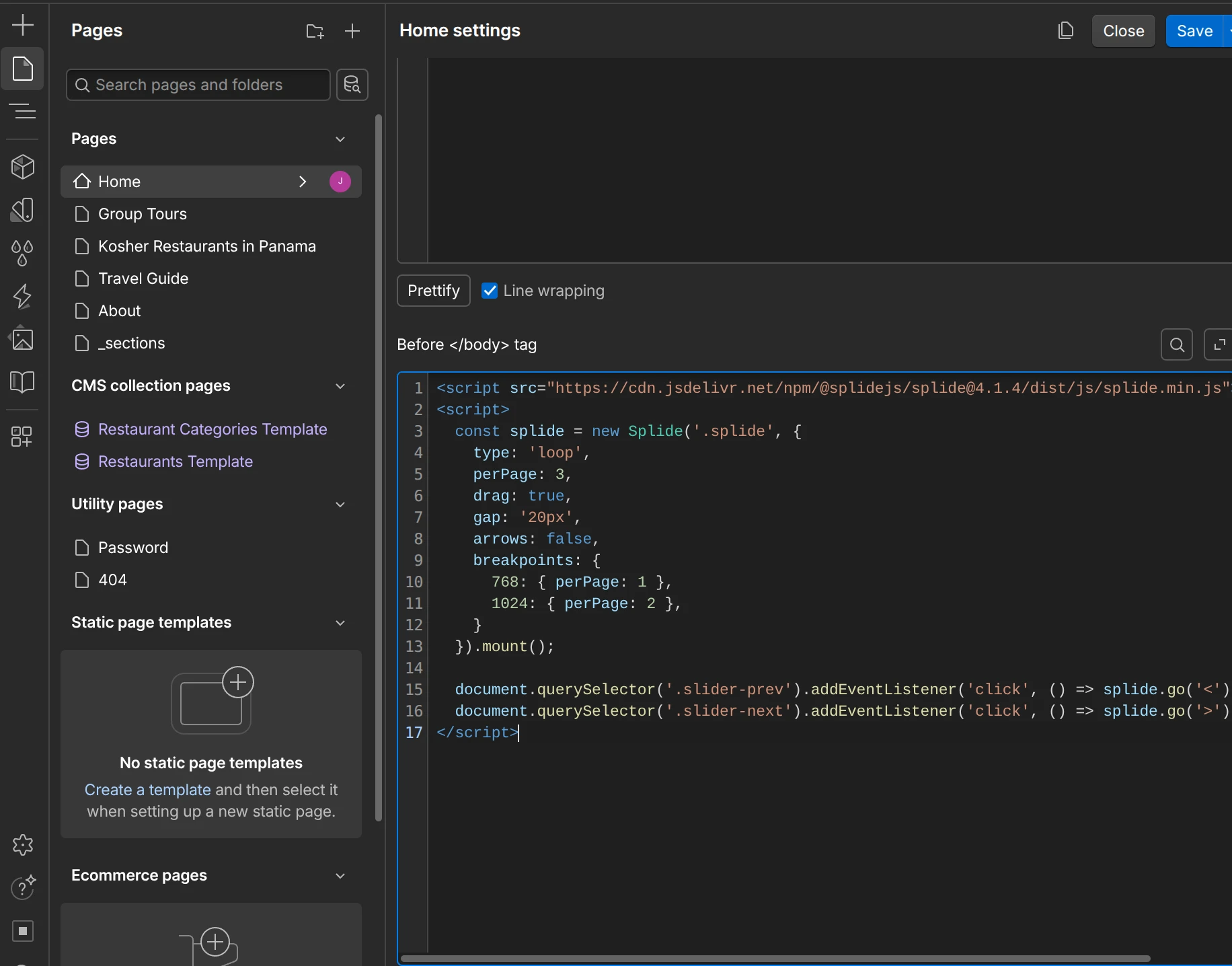Open the Interactions lightning bolt icon
Image resolution: width=1232 pixels, height=966 pixels.
tap(23, 296)
